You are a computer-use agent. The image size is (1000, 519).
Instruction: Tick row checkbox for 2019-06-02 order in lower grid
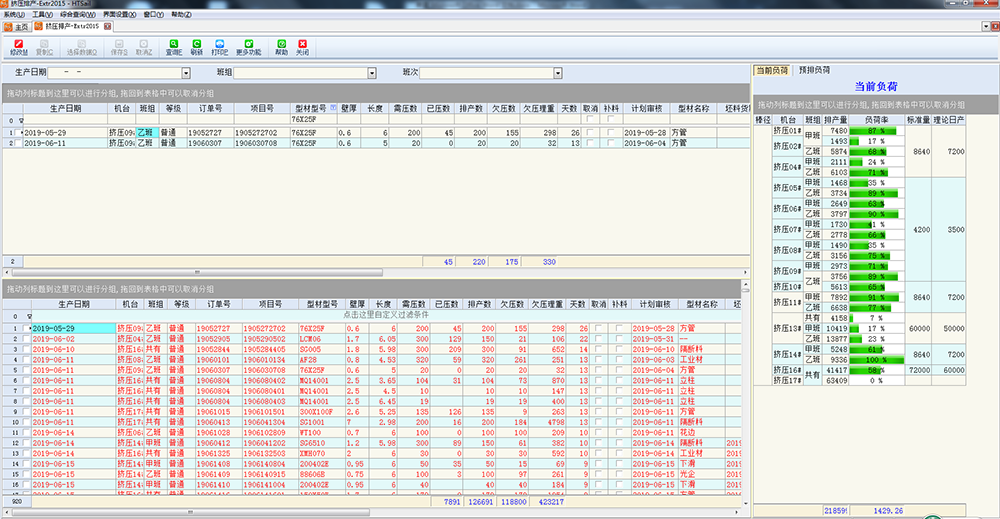24,338
